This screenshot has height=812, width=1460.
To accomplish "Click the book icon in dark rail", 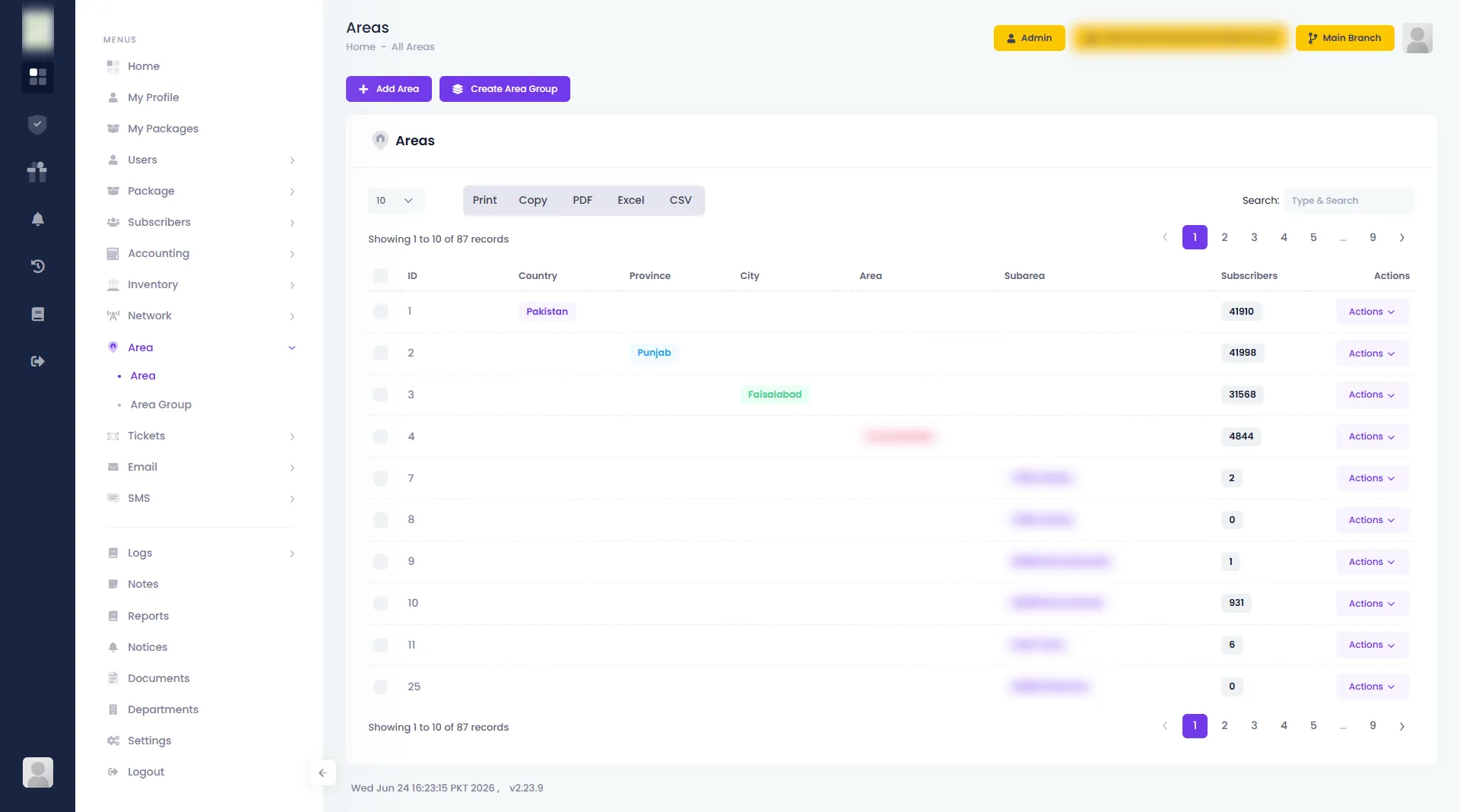I will 37,314.
